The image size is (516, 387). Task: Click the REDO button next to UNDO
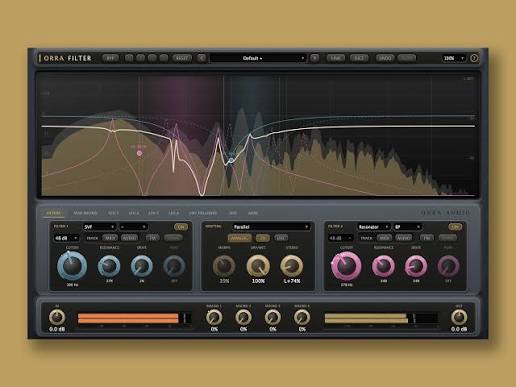point(407,58)
